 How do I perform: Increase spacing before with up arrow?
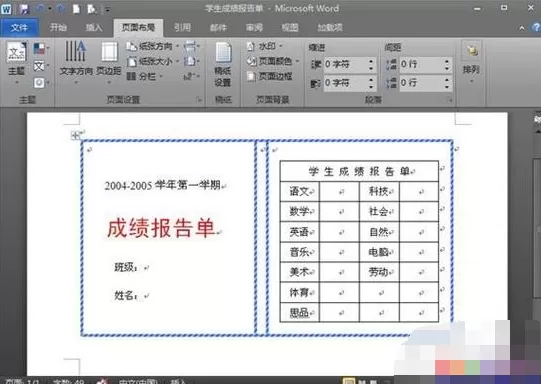tap(447, 61)
